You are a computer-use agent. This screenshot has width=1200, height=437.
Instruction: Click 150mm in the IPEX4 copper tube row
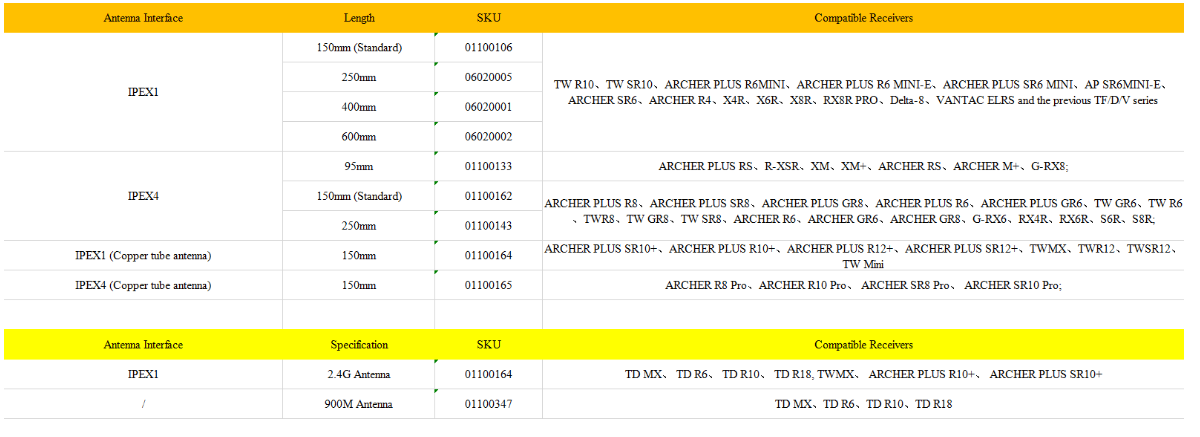(359, 285)
